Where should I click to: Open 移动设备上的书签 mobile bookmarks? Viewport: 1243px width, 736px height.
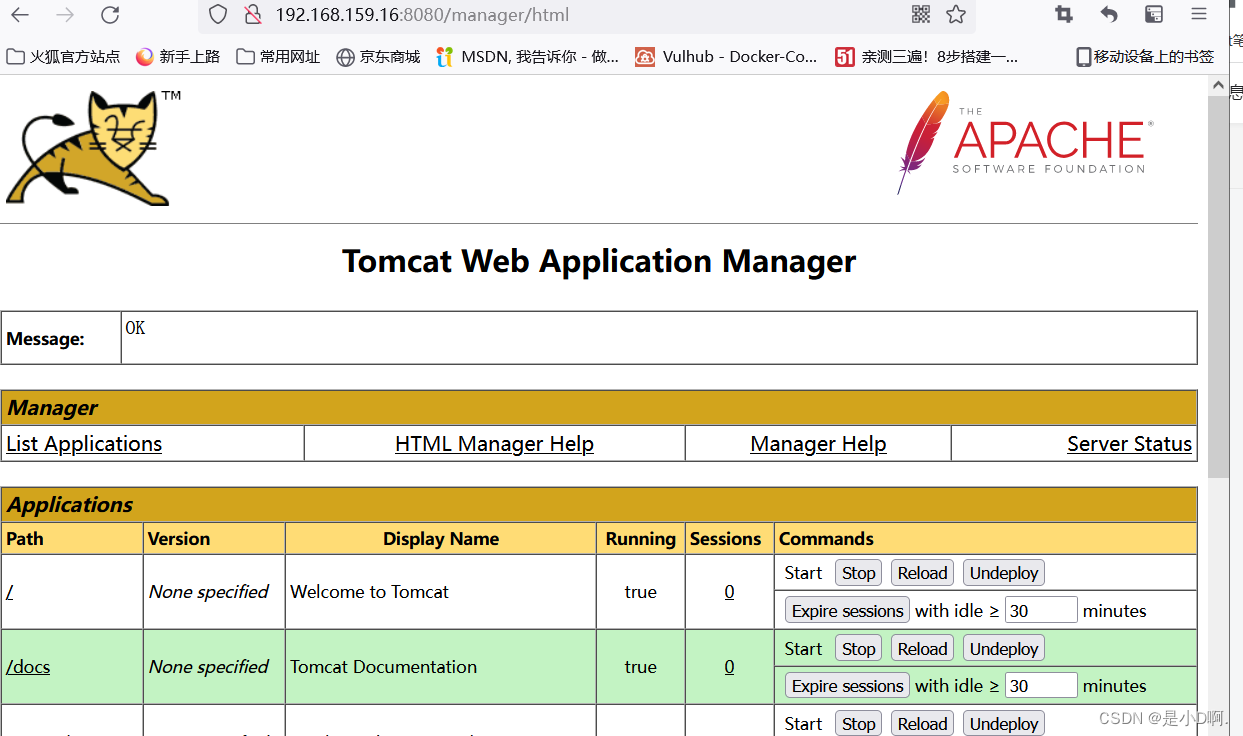[x=1145, y=57]
